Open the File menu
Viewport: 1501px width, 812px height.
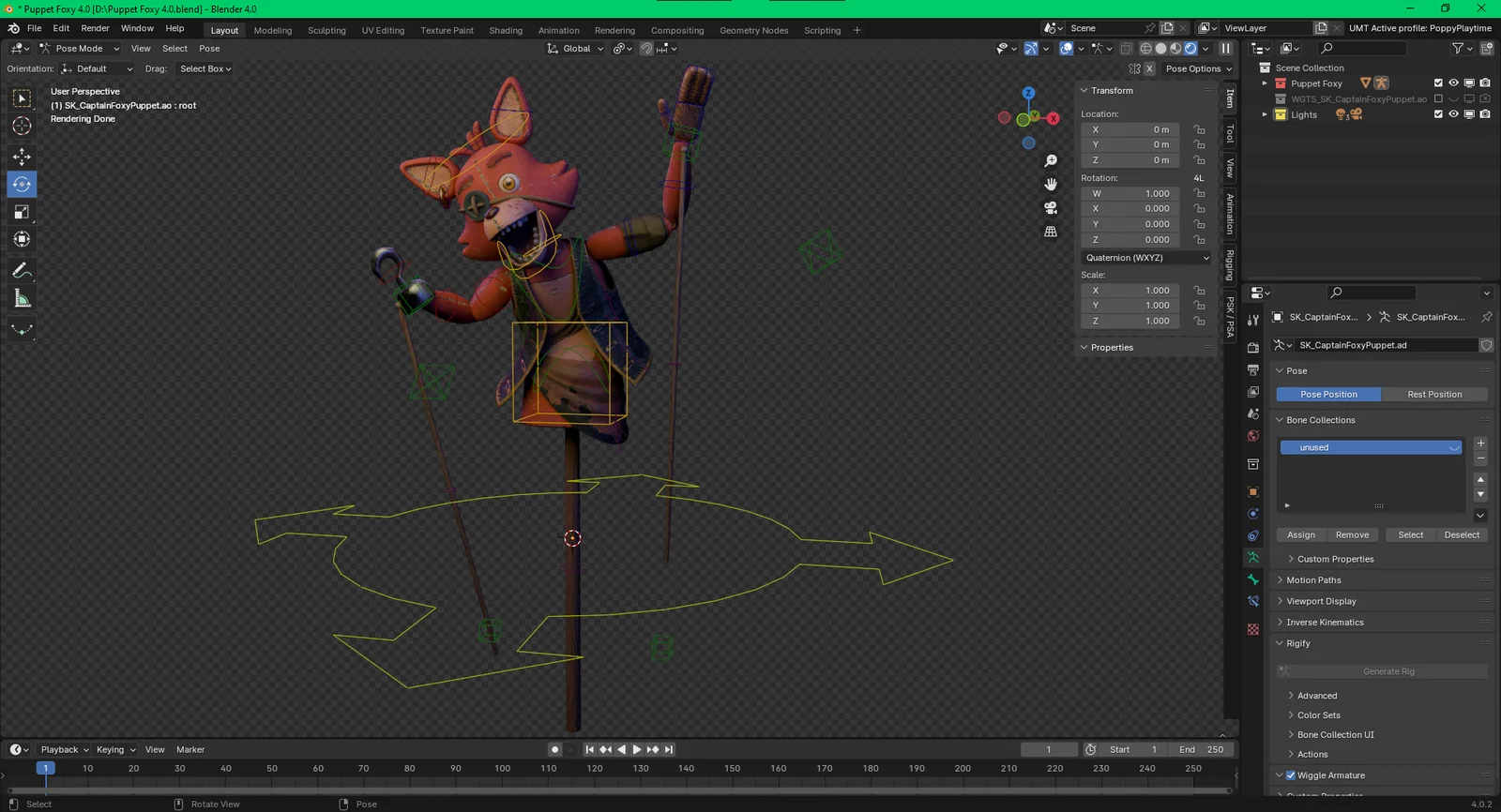point(34,28)
